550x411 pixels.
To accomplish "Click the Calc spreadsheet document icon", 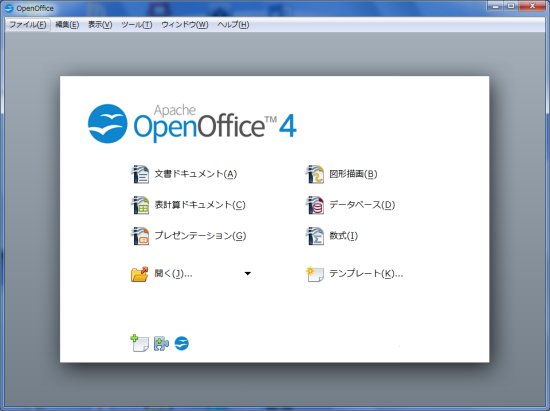I will pyautogui.click(x=140, y=205).
